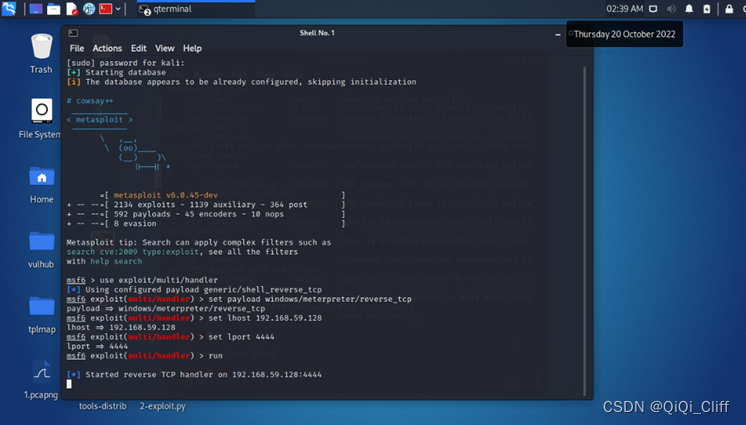The image size is (746, 425).
Task: Open the View menu
Action: 165,48
